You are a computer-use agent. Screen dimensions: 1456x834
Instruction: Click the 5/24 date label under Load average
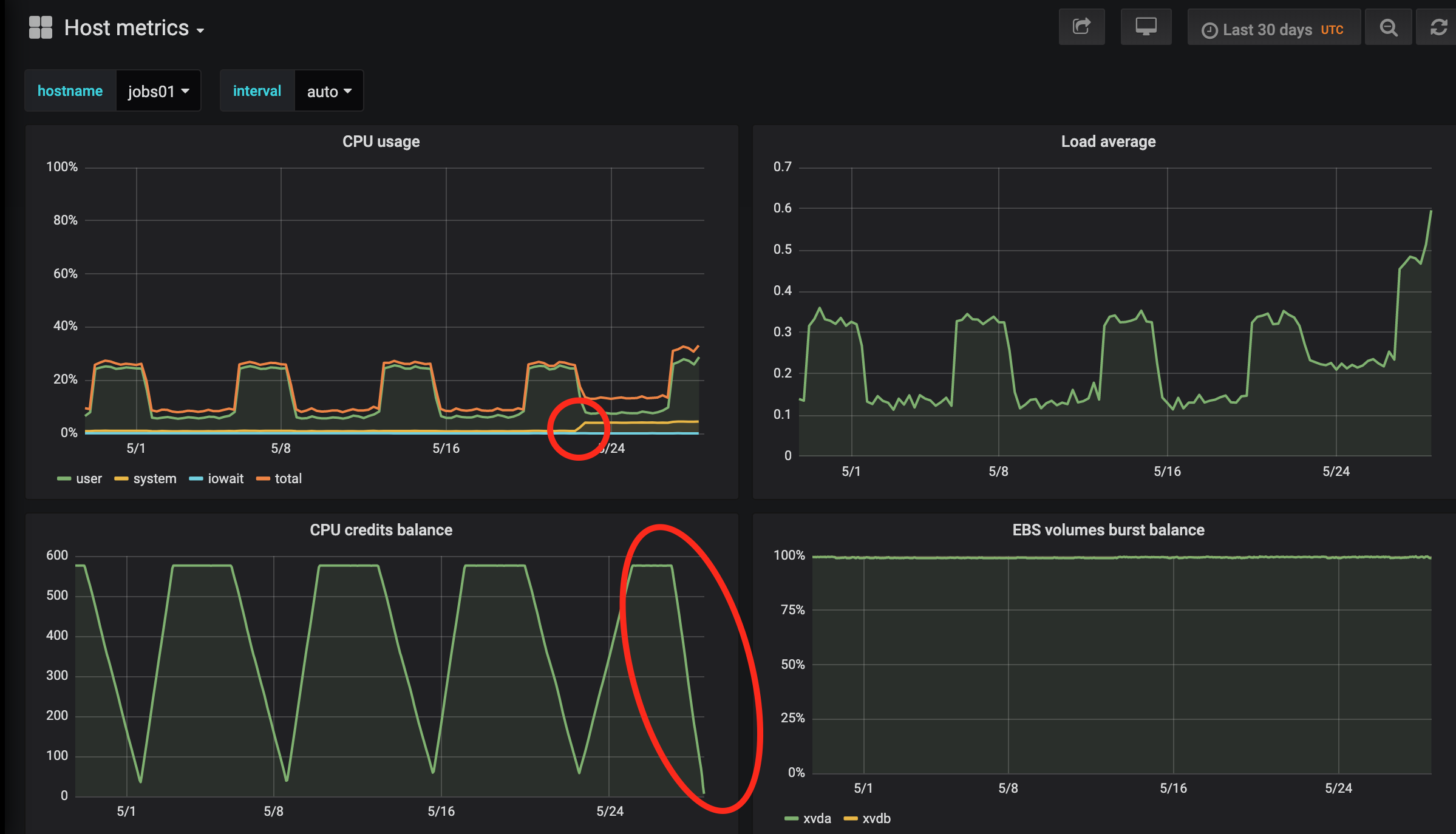[x=1336, y=472]
